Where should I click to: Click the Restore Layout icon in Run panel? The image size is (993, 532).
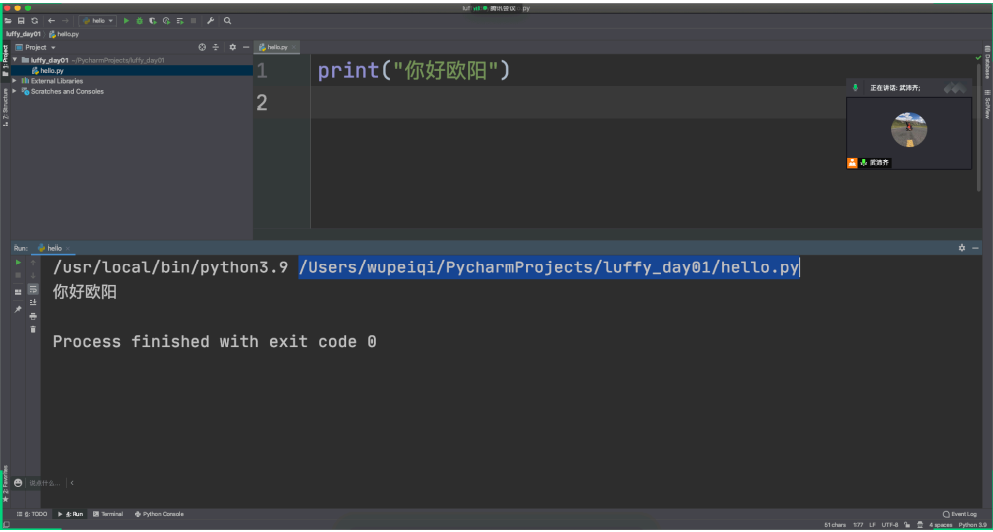(18, 292)
